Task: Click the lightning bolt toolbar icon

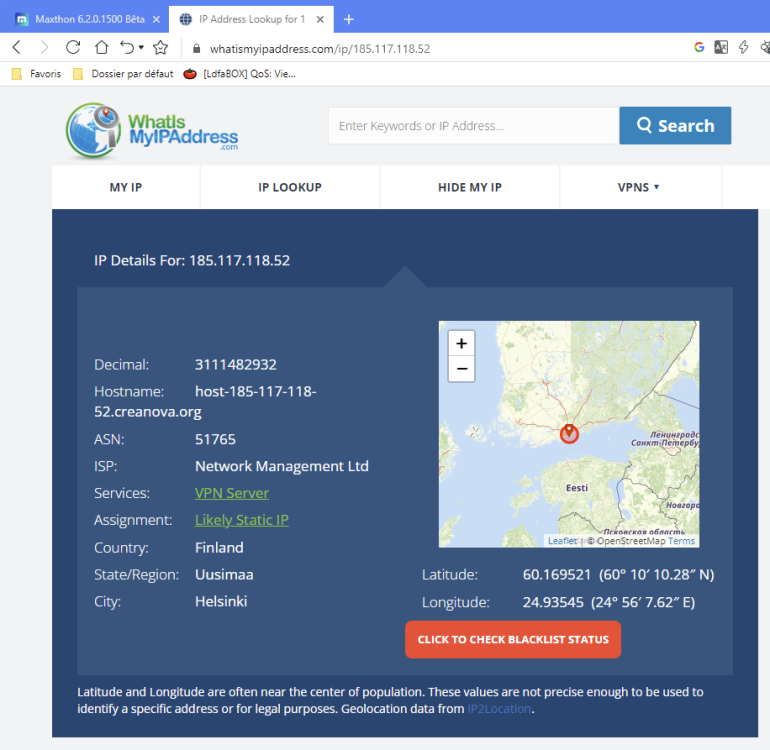Action: [x=743, y=47]
